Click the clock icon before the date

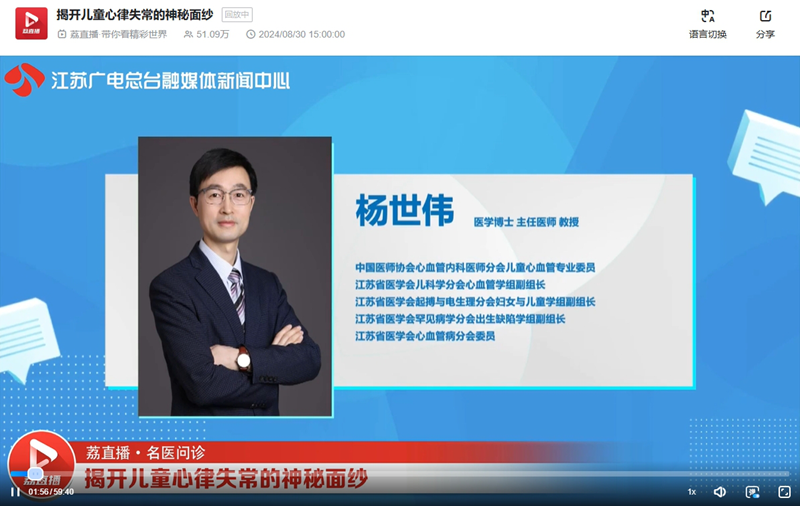[251, 34]
